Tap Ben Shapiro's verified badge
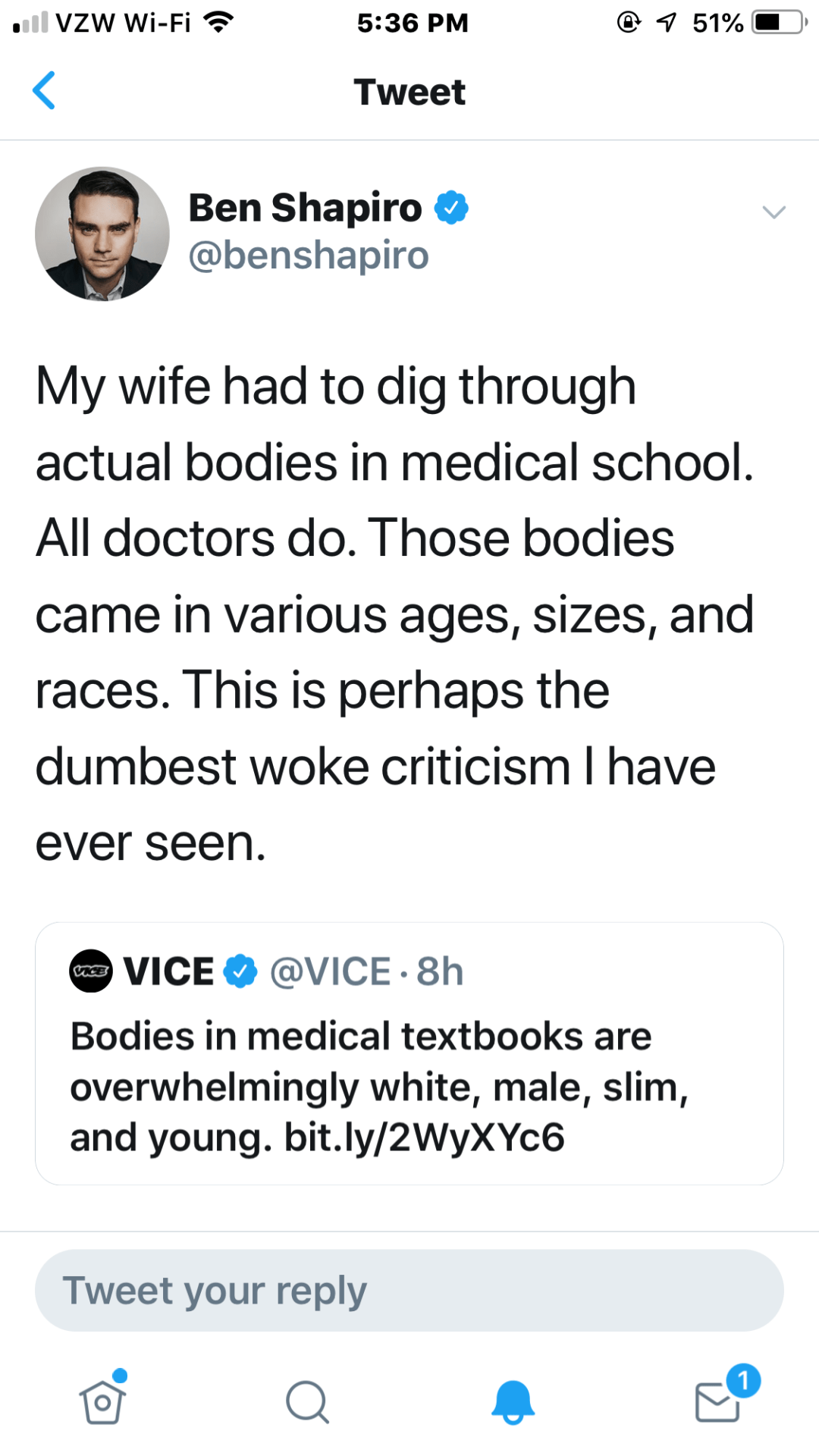This screenshot has height=1456, width=819. (x=451, y=208)
